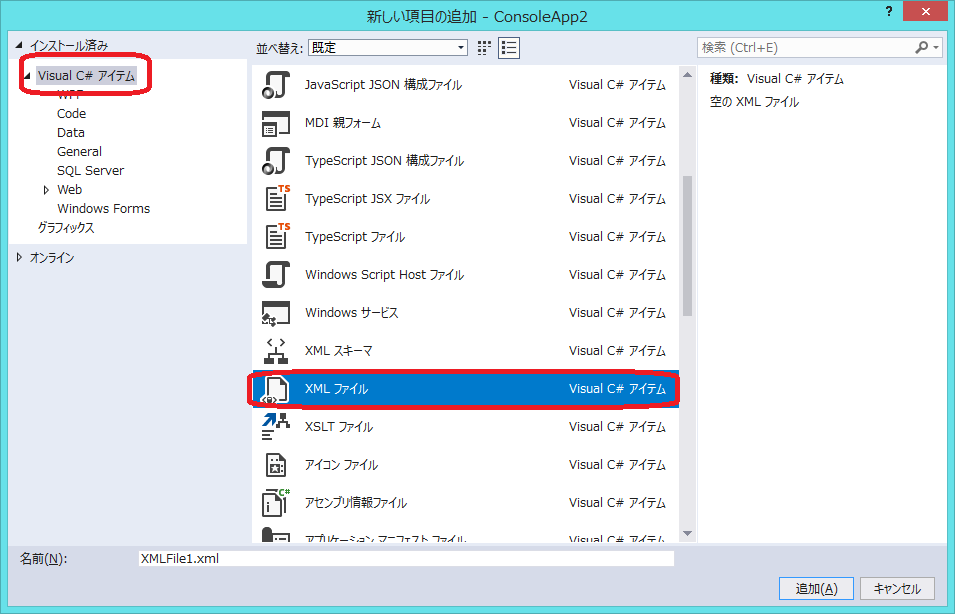Switch to medium icons list view
955x614 pixels.
[x=509, y=48]
